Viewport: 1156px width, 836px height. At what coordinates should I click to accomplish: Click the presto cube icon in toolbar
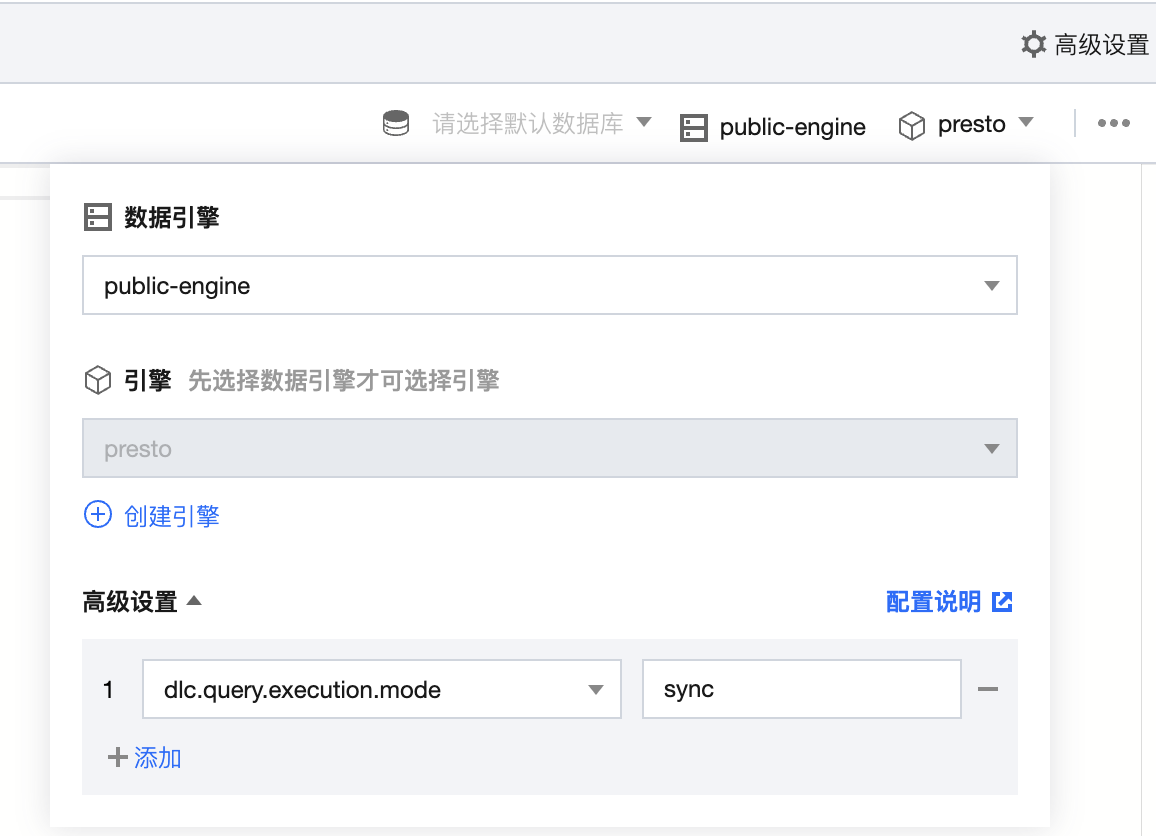tap(911, 126)
